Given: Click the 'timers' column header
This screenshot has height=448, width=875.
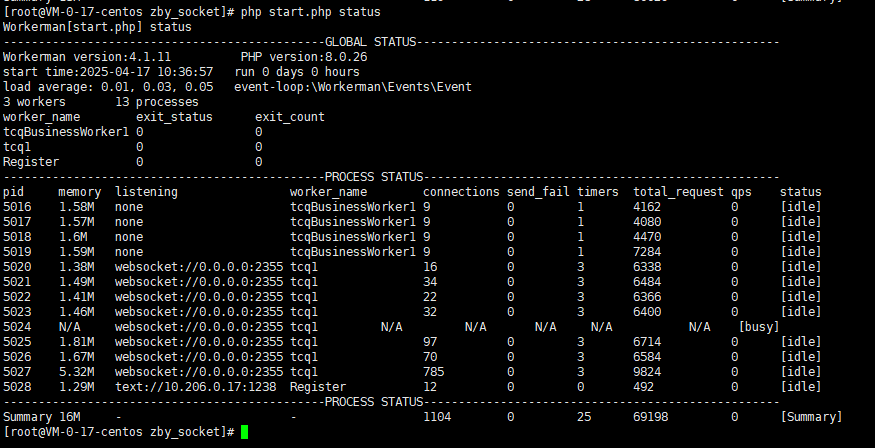Looking at the screenshot, I should click(598, 192).
